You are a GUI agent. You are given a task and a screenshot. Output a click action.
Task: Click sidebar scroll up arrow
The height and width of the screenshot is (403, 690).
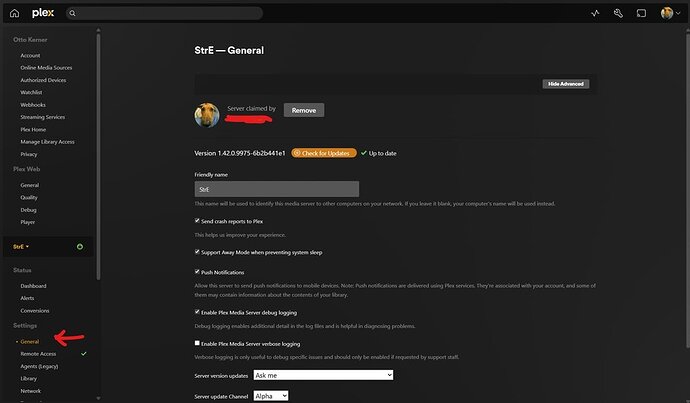(98, 30)
